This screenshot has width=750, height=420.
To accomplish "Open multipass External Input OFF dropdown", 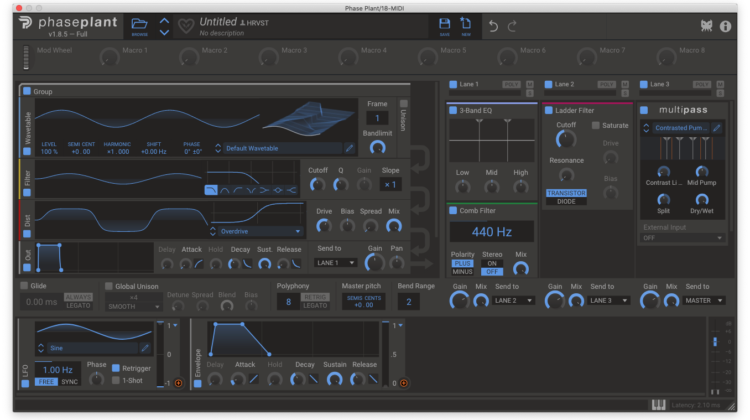I will pyautogui.click(x=682, y=238).
